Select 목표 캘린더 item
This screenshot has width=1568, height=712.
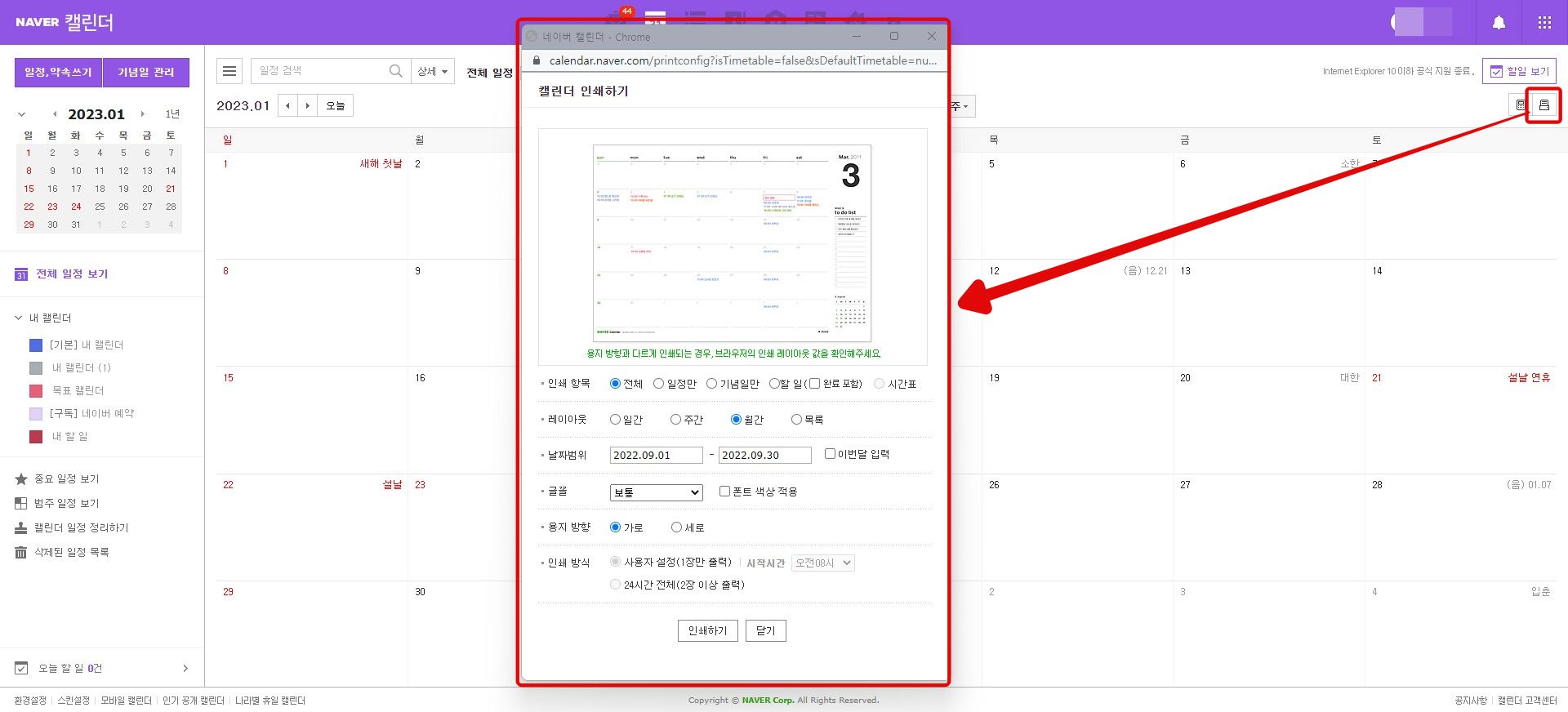(x=78, y=391)
